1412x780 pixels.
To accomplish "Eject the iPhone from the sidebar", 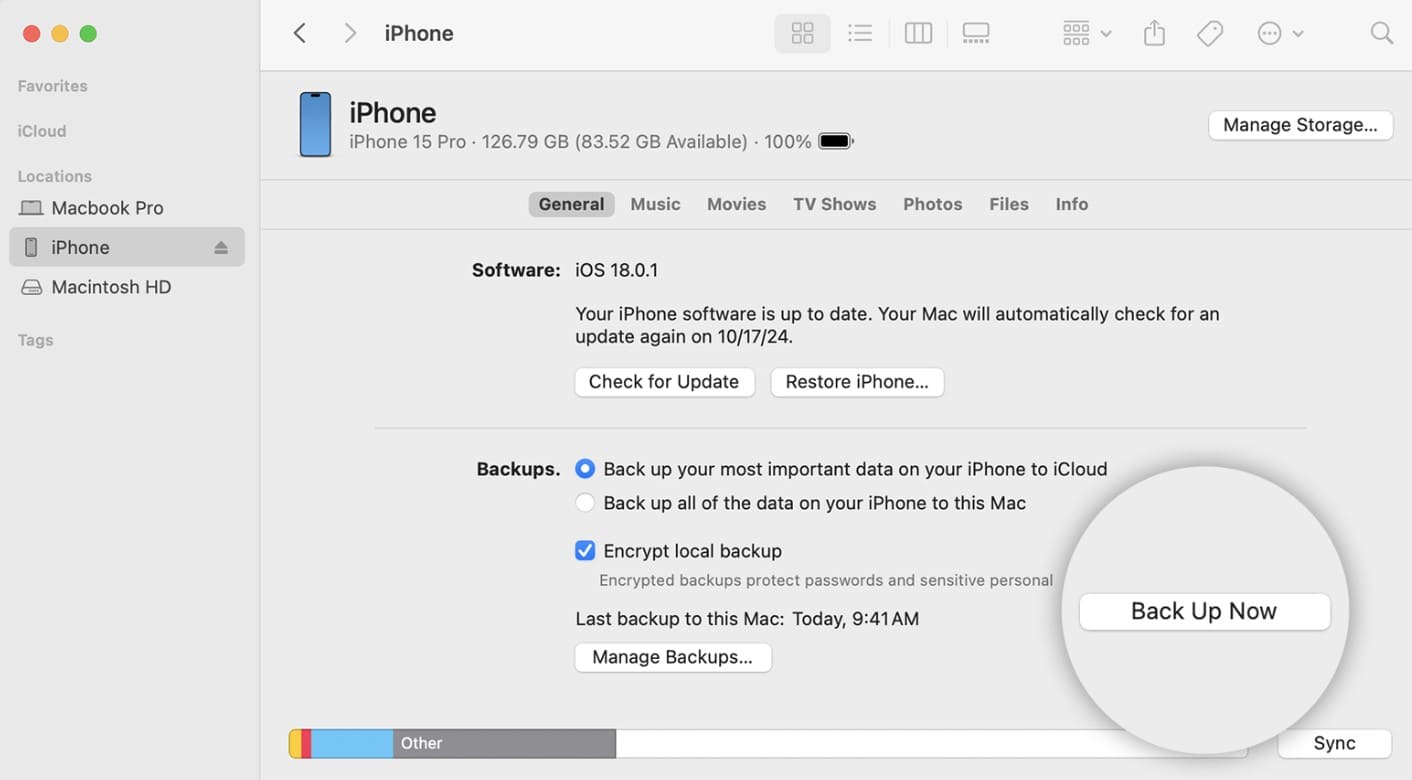I will tap(221, 247).
